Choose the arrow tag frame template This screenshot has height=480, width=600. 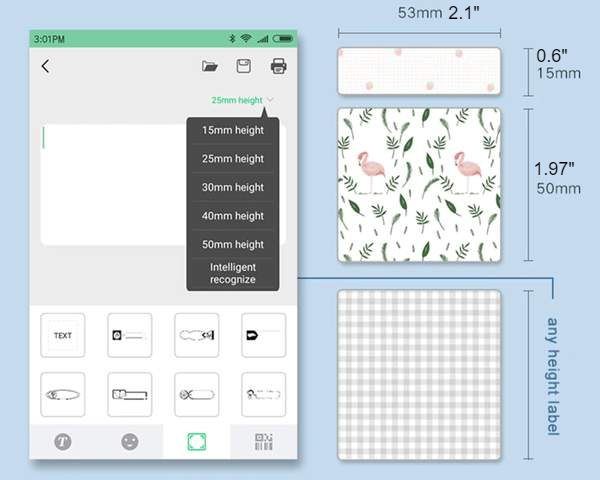pos(263,336)
